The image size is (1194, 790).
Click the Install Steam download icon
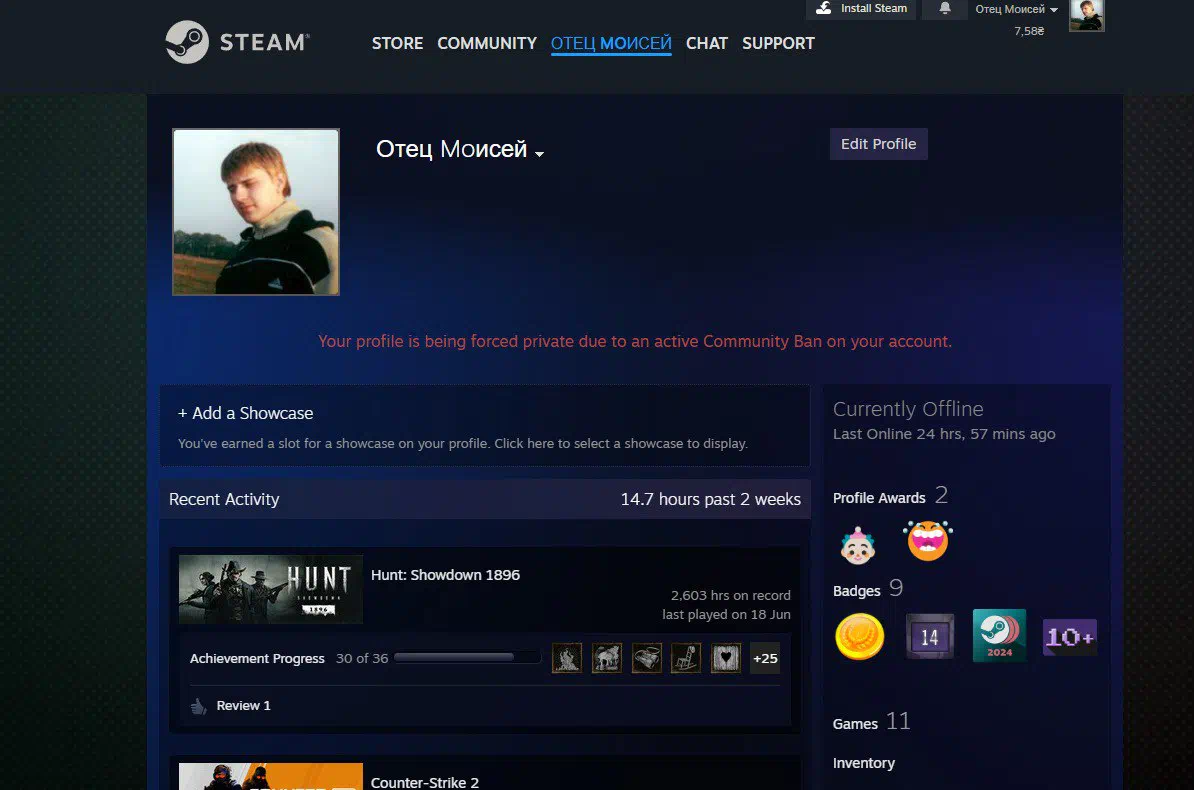click(824, 8)
